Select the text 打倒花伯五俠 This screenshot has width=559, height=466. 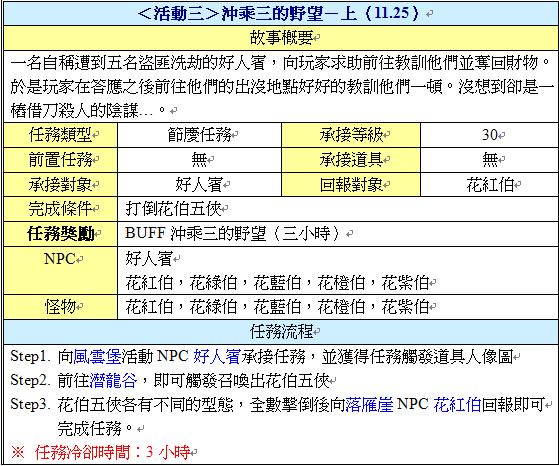[173, 209]
